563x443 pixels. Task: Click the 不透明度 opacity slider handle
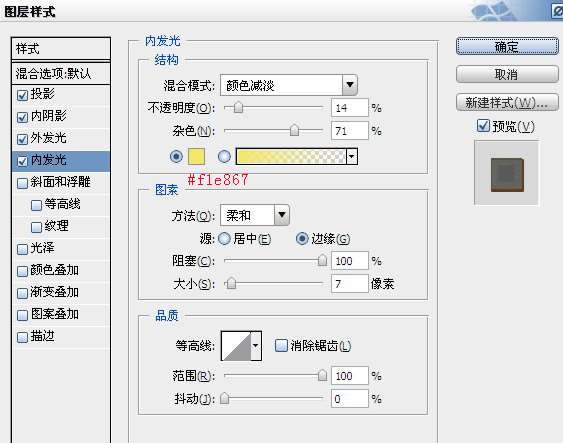click(238, 107)
